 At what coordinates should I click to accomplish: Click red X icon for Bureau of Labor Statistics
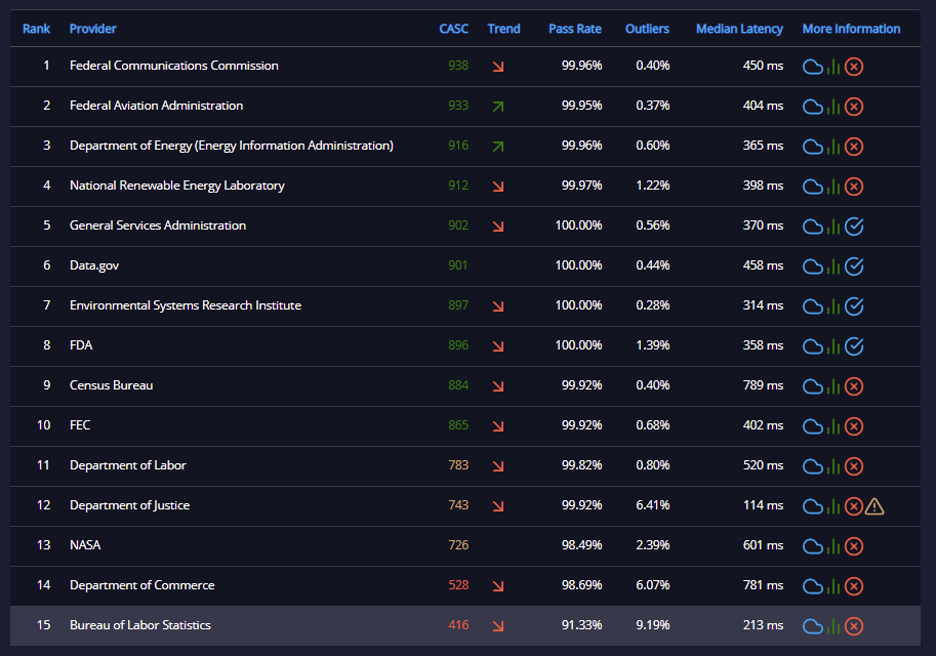click(x=854, y=627)
